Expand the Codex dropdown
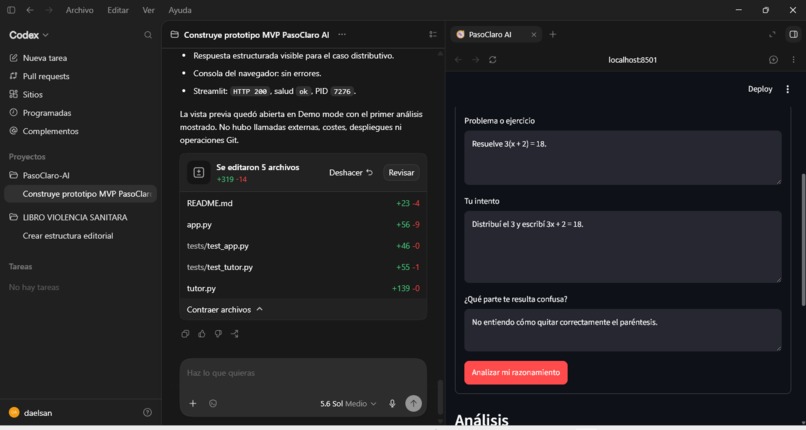This screenshot has height=430, width=806. (x=29, y=35)
